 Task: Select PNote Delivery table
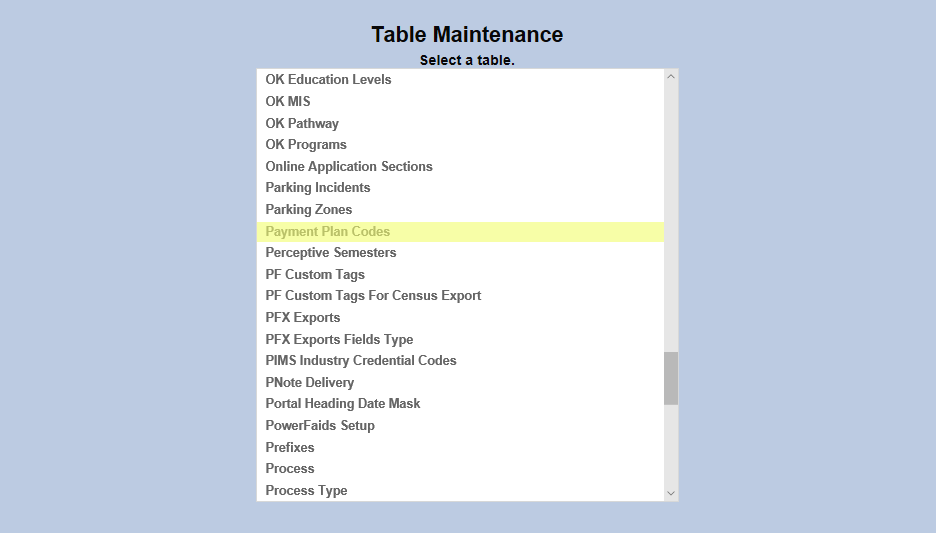pyautogui.click(x=310, y=382)
